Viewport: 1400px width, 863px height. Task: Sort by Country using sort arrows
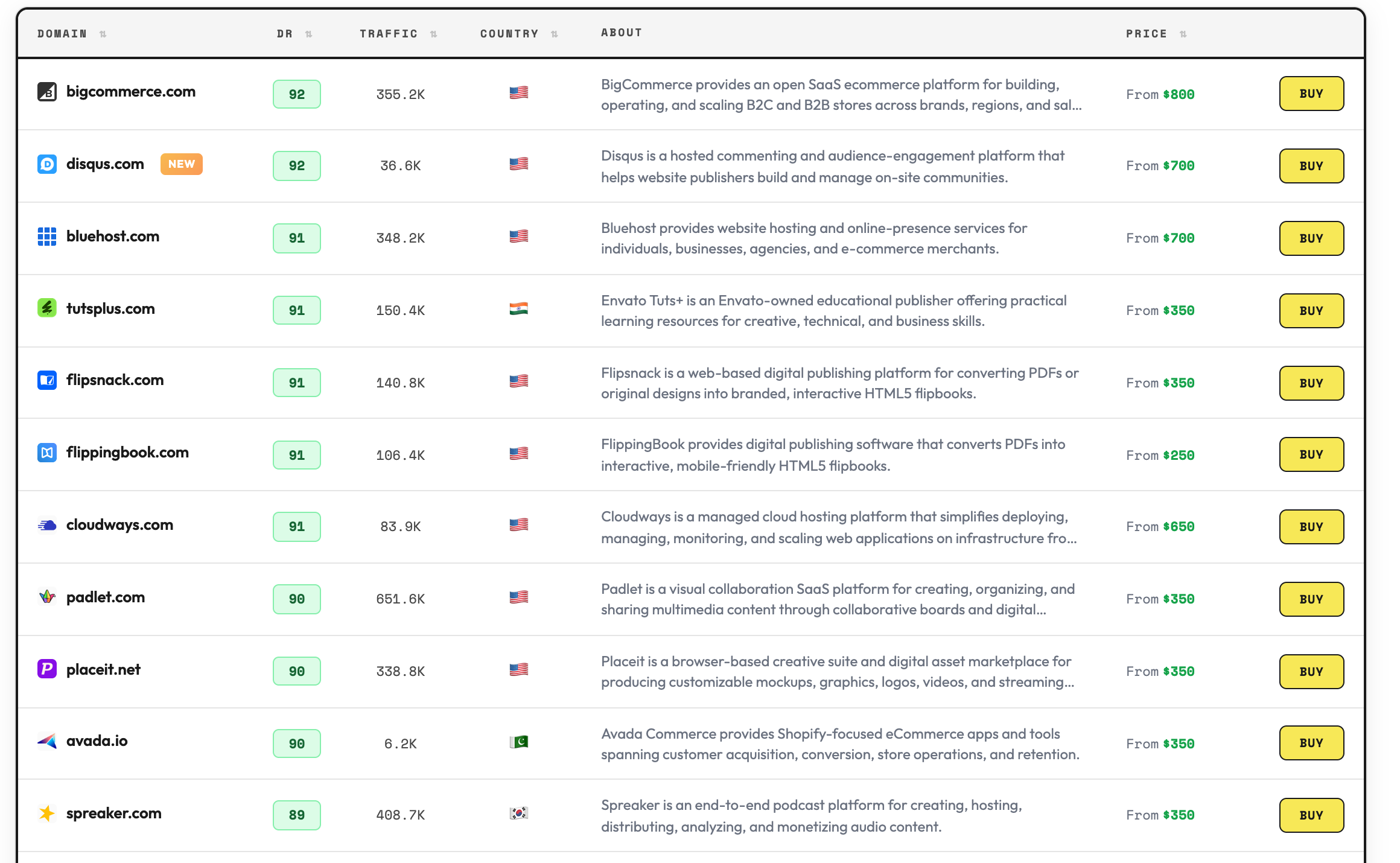point(555,34)
